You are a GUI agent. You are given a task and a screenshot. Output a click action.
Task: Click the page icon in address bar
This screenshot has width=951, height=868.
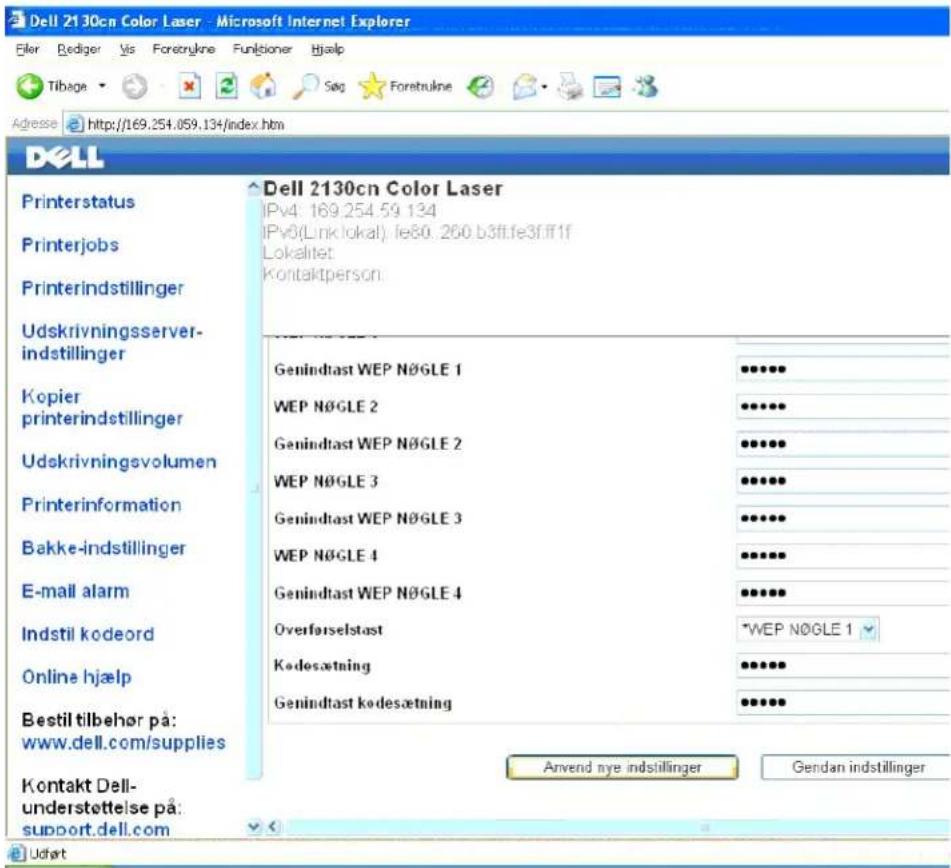[x=75, y=124]
